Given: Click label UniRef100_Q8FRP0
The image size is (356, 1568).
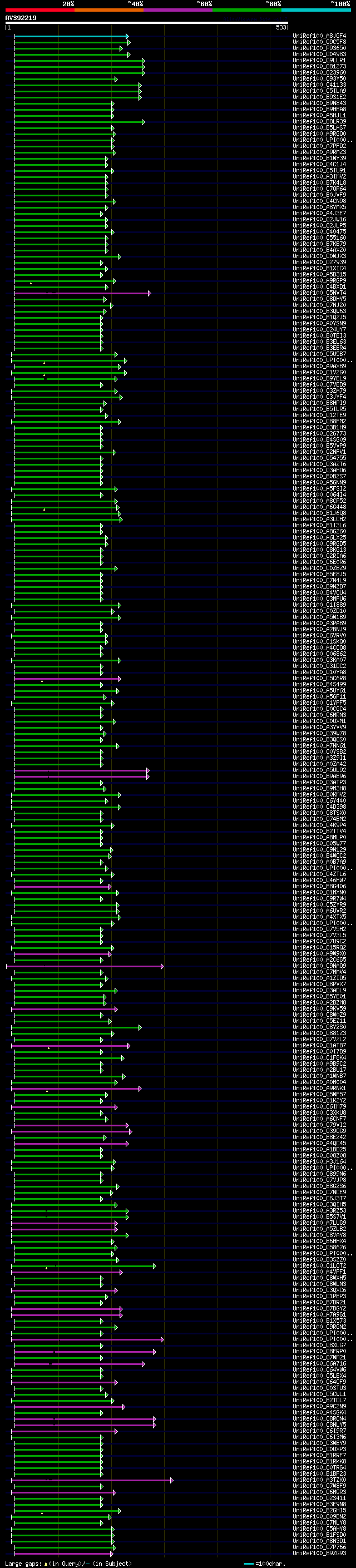Looking at the screenshot, I should (x=319, y=1351).
